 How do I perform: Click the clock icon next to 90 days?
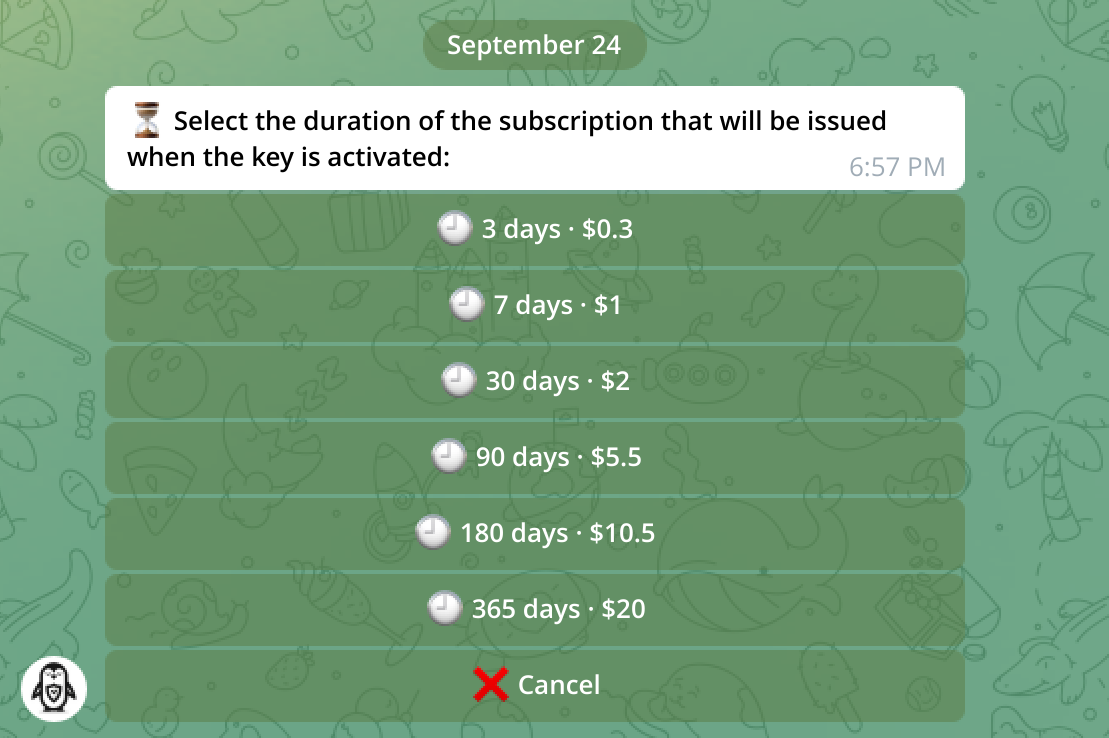(449, 457)
